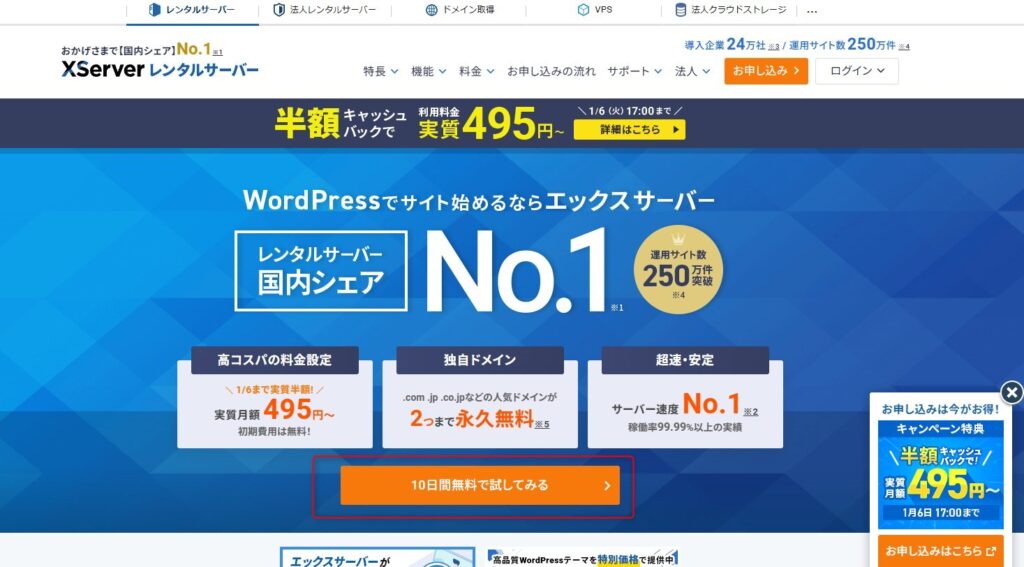Screen dimensions: 1024x567
Task: Click the cube icon beside VPS
Action: click(583, 10)
